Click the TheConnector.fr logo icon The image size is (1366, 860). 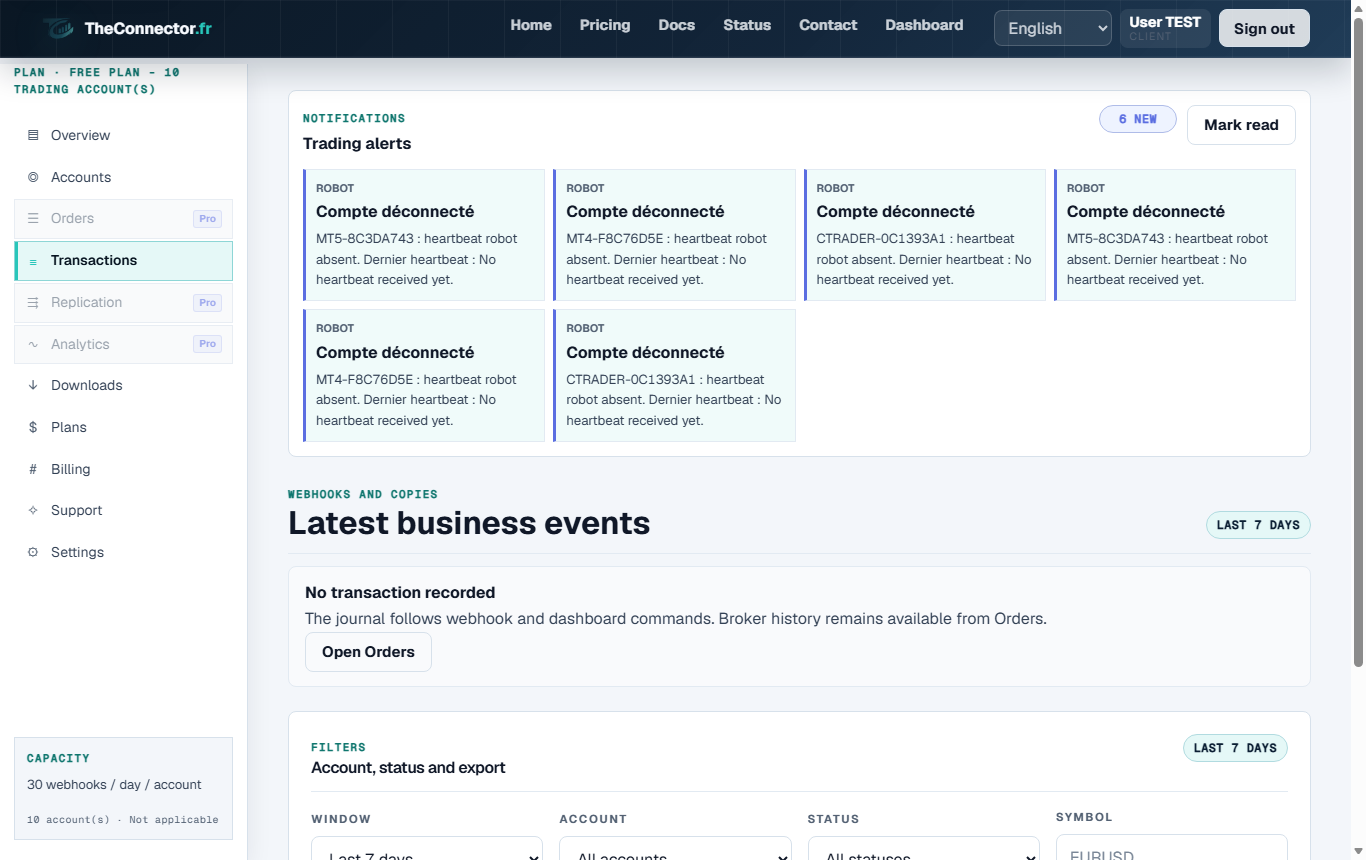coord(58,28)
